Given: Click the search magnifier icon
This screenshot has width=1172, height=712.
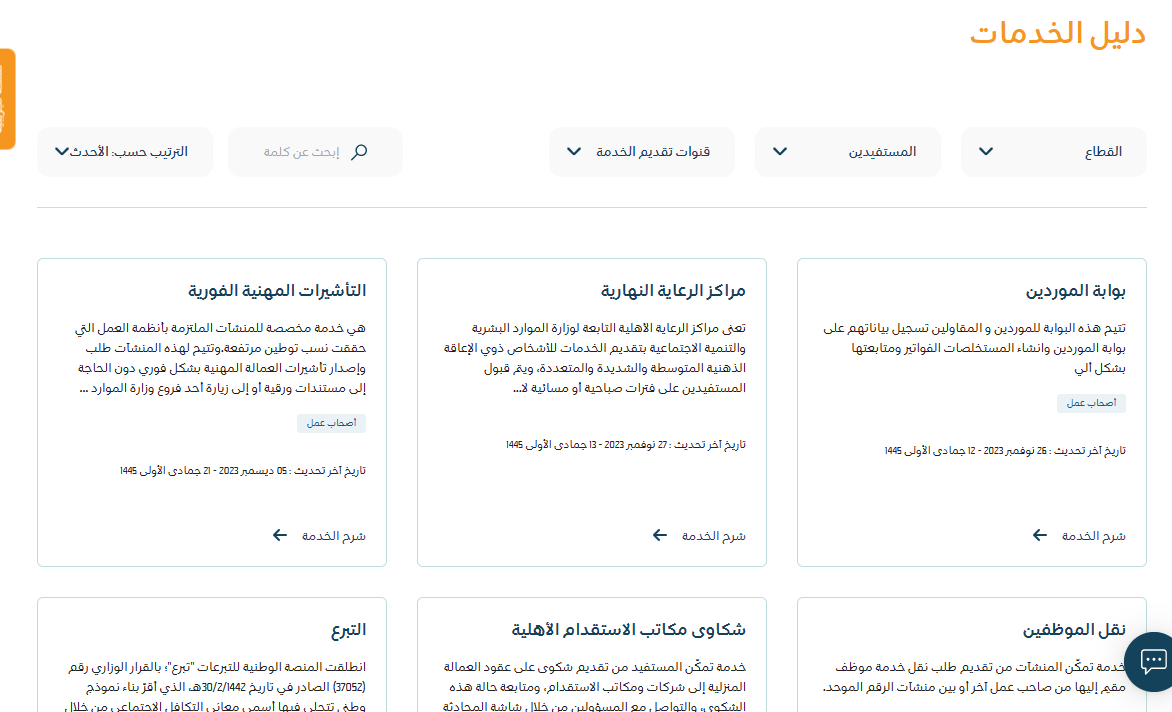Looking at the screenshot, I should [x=360, y=152].
